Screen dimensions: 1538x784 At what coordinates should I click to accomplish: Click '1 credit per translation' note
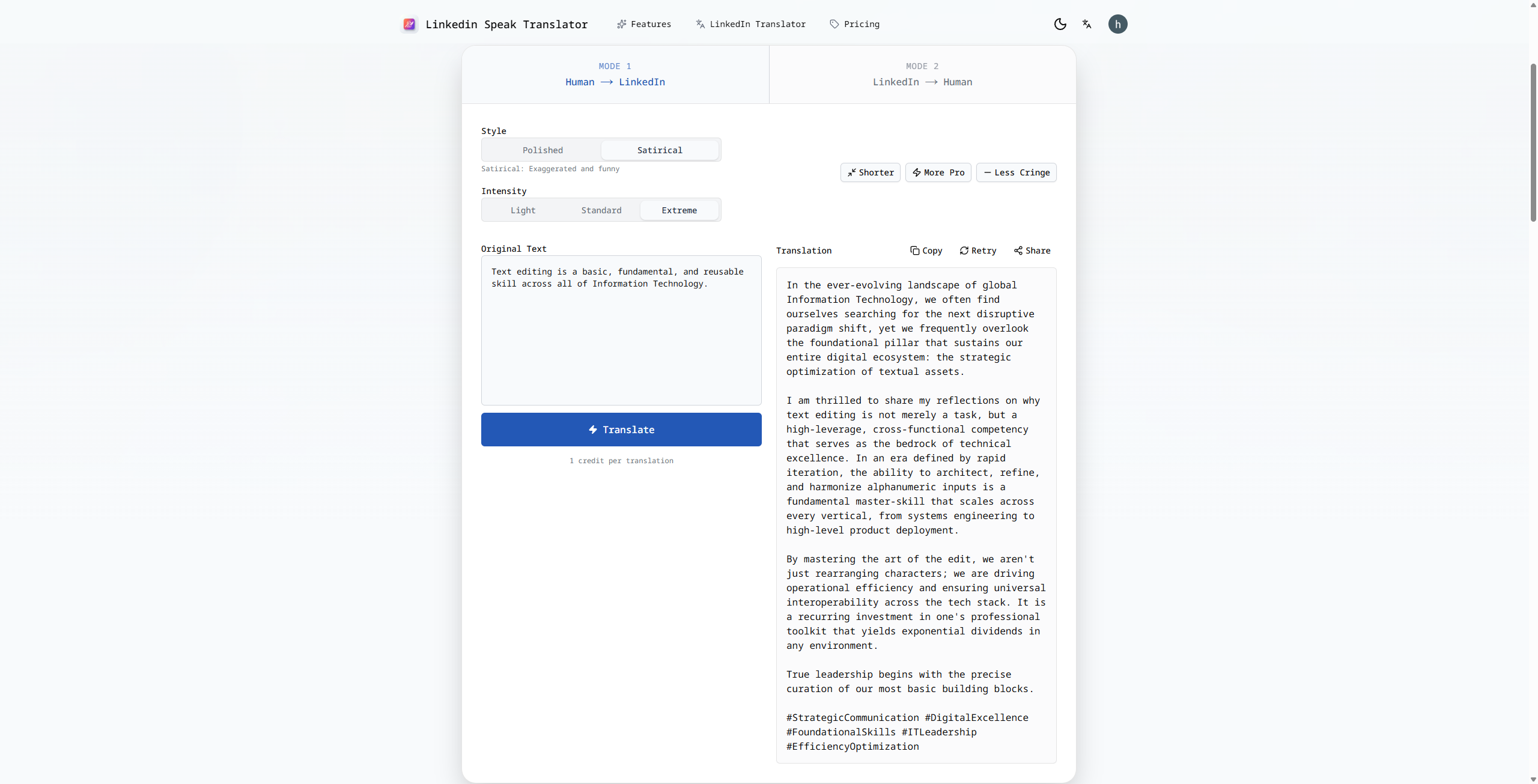click(621, 461)
